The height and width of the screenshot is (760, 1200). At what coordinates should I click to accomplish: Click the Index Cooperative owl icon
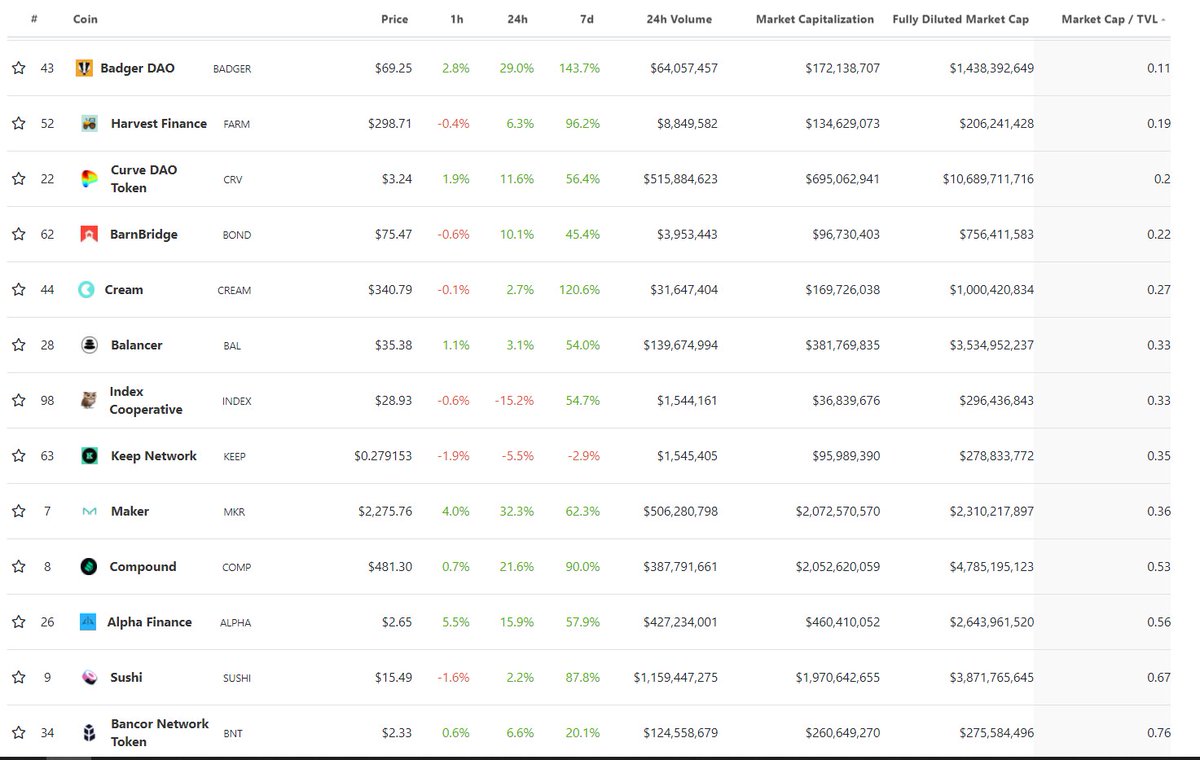(89, 400)
